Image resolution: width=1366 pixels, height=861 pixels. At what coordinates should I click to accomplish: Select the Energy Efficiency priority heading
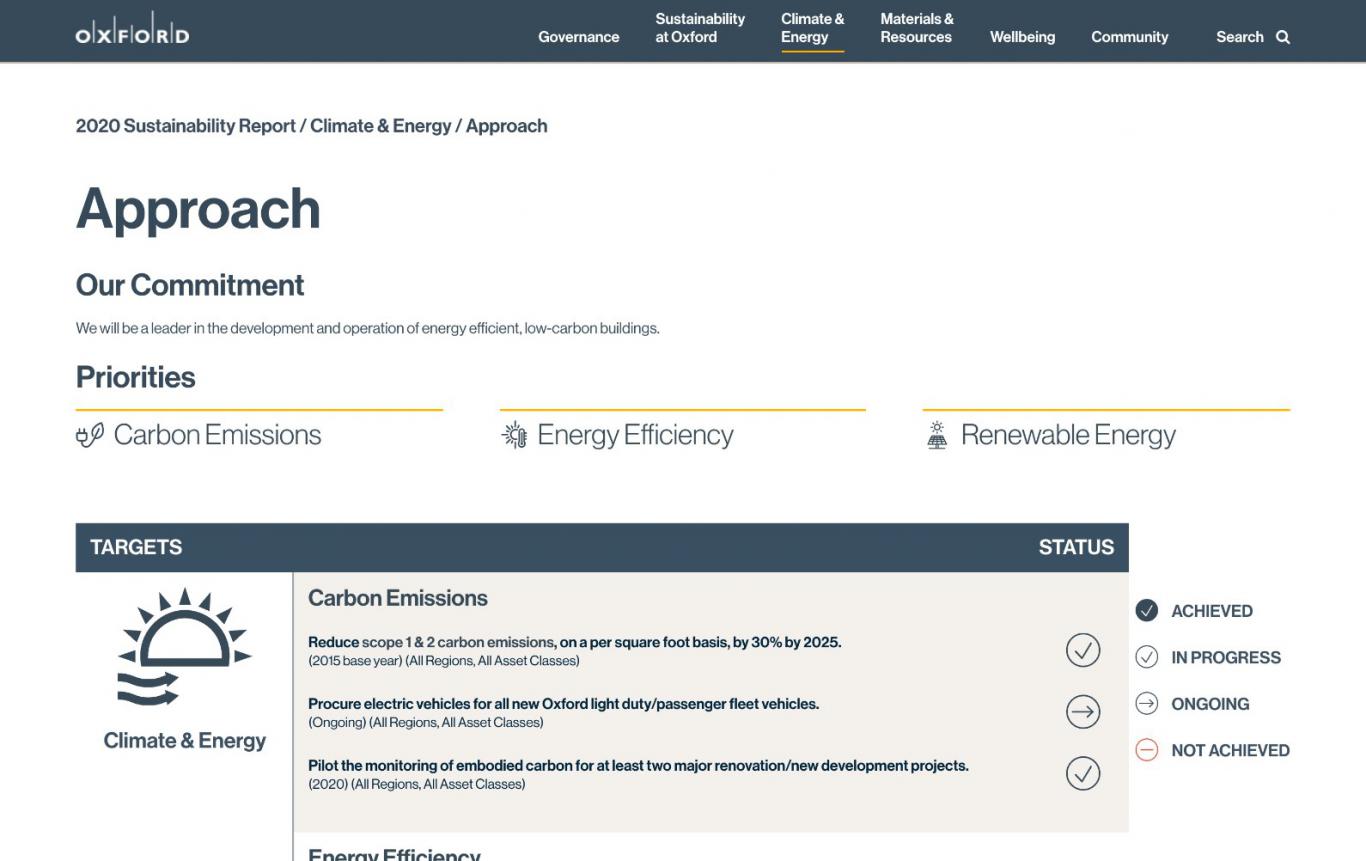[x=635, y=435]
